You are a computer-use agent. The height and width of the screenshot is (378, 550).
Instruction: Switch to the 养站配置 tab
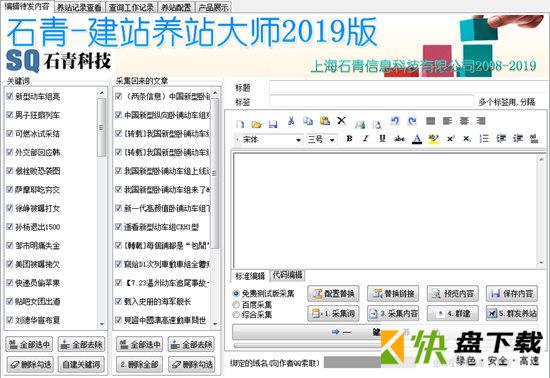176,7
